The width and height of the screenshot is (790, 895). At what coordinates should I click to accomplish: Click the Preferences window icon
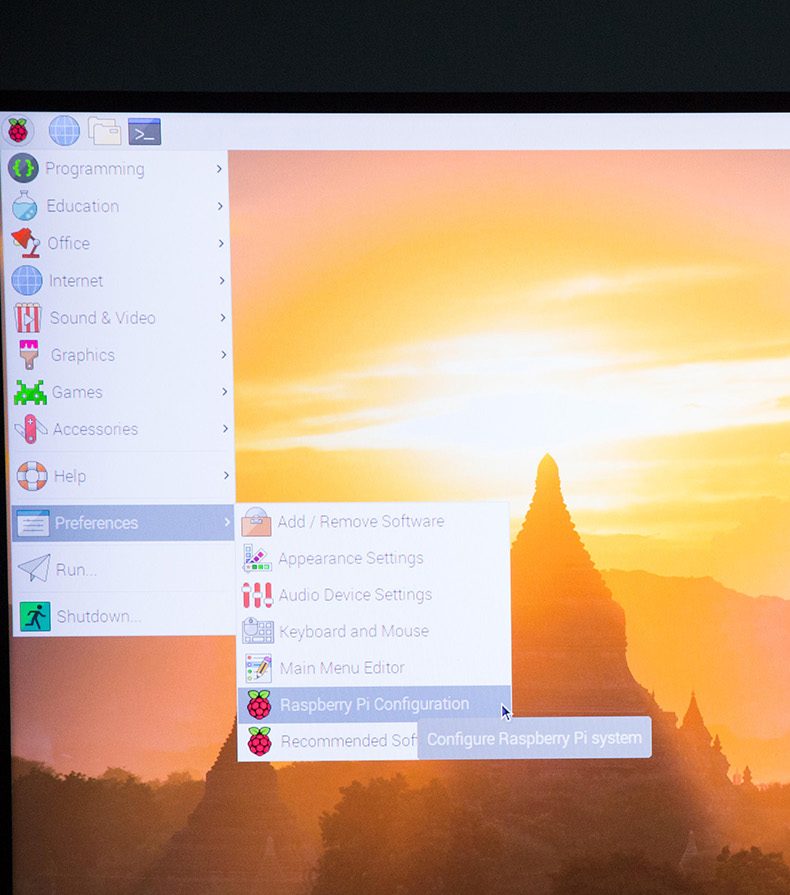(x=33, y=523)
